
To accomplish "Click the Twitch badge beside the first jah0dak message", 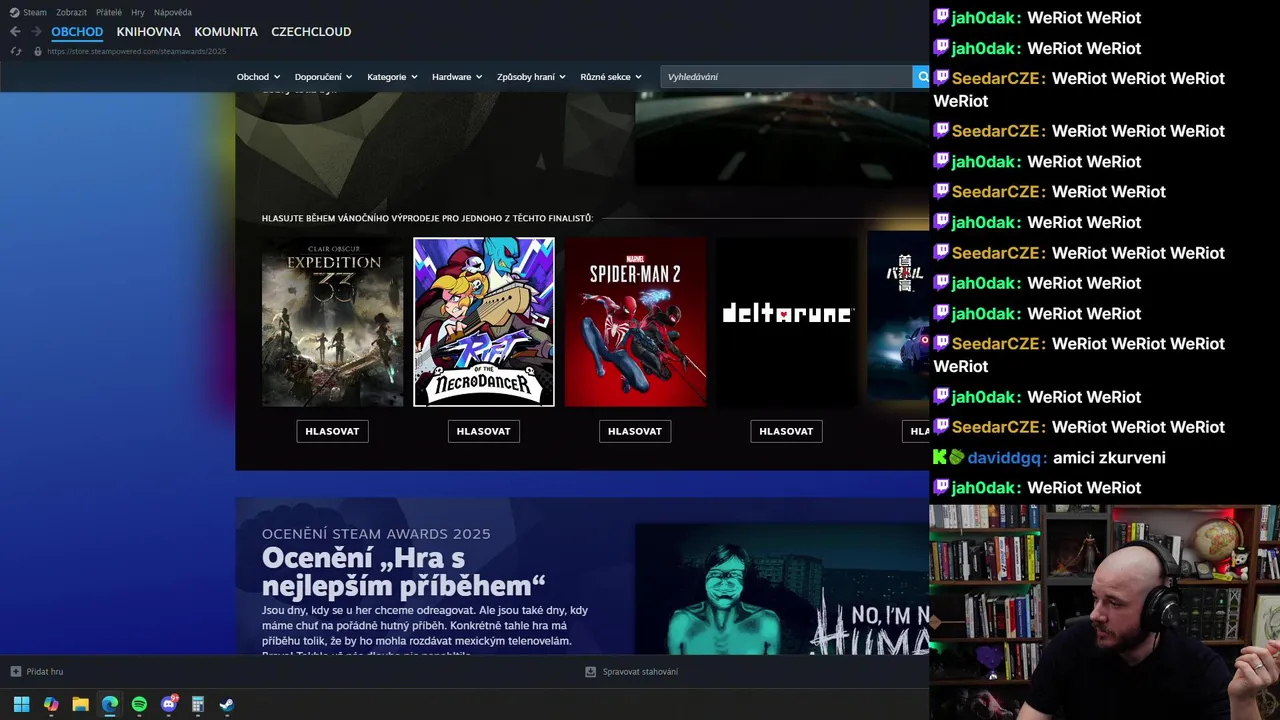I will click(x=941, y=17).
